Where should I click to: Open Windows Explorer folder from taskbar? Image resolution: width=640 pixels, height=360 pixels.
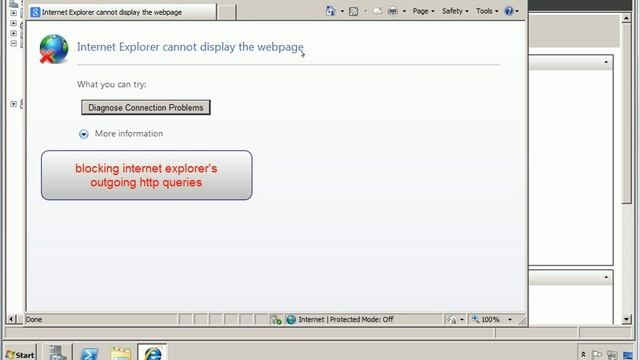[x=120, y=353]
